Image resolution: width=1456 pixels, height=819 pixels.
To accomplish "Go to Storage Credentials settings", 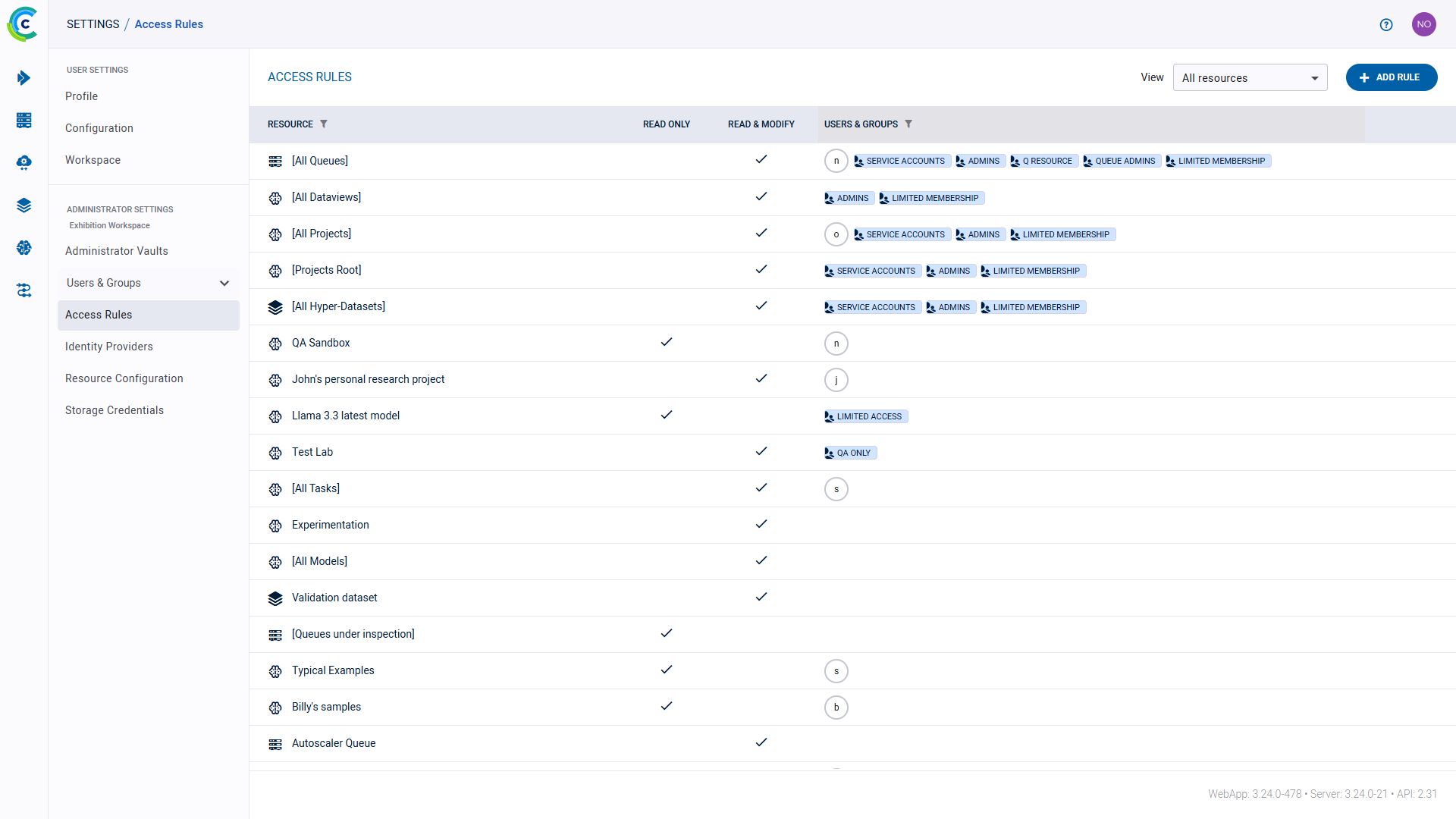I will click(115, 410).
